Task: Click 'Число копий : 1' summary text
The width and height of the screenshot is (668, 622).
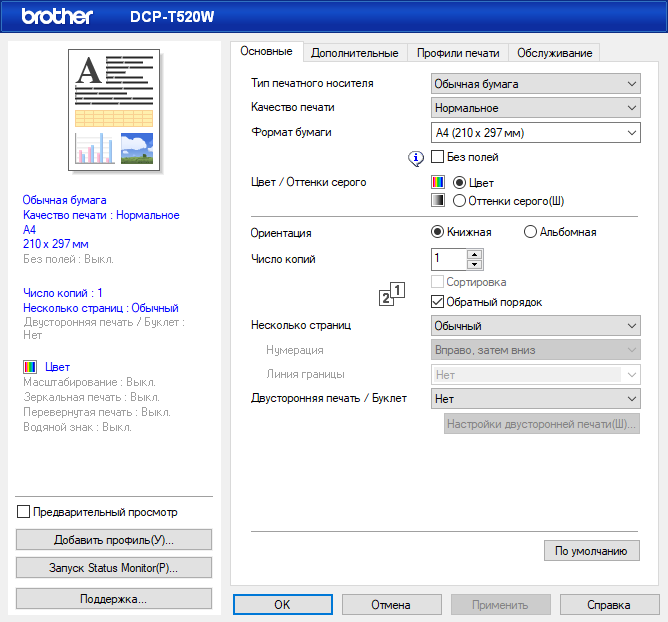Action: pyautogui.click(x=63, y=293)
